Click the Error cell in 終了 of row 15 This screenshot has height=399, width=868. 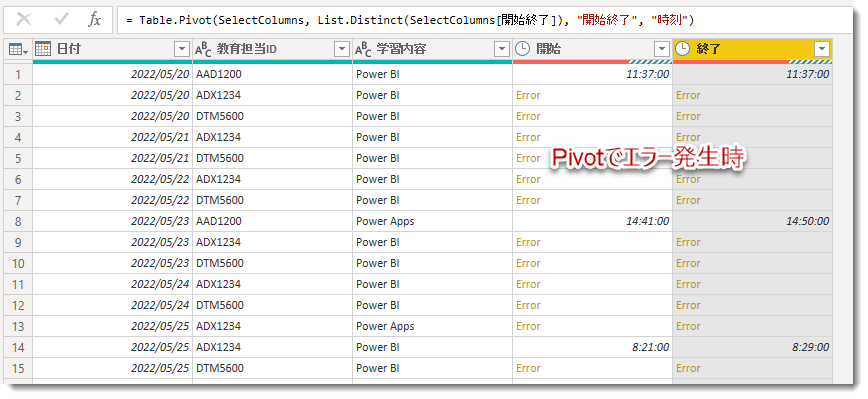coord(752,369)
